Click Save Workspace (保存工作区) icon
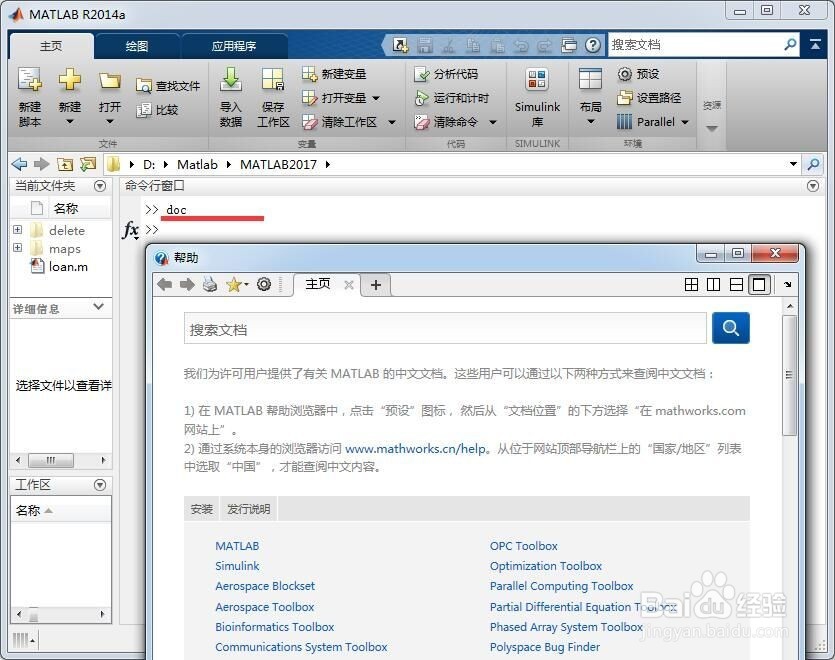 coord(273,80)
